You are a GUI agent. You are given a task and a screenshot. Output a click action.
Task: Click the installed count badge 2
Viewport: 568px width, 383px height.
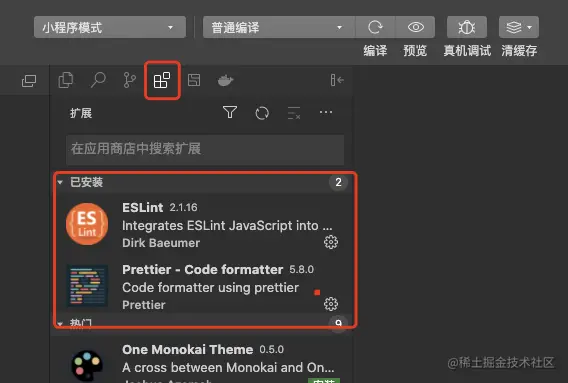(x=338, y=182)
